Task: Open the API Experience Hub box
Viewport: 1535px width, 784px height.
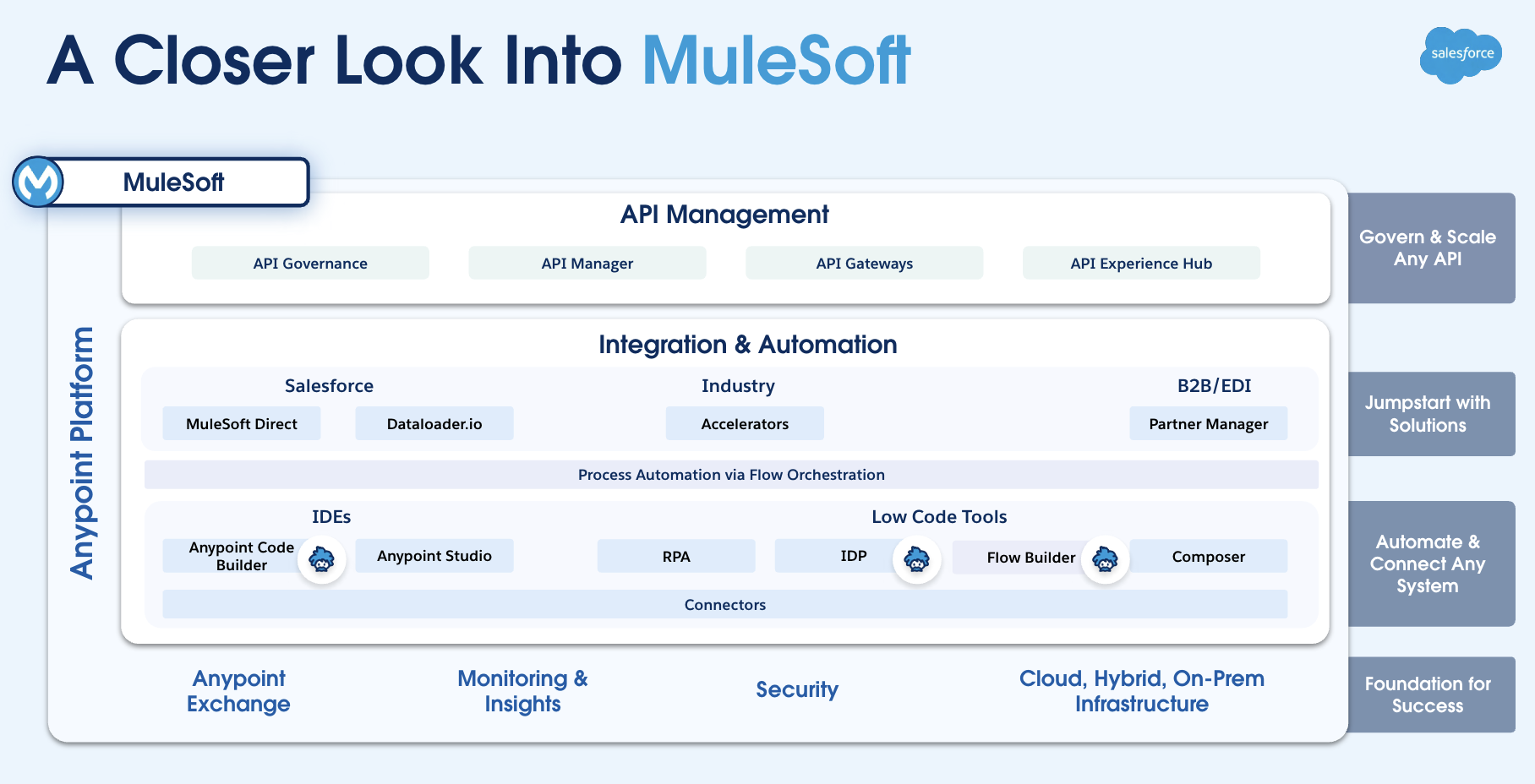Action: click(x=1141, y=263)
